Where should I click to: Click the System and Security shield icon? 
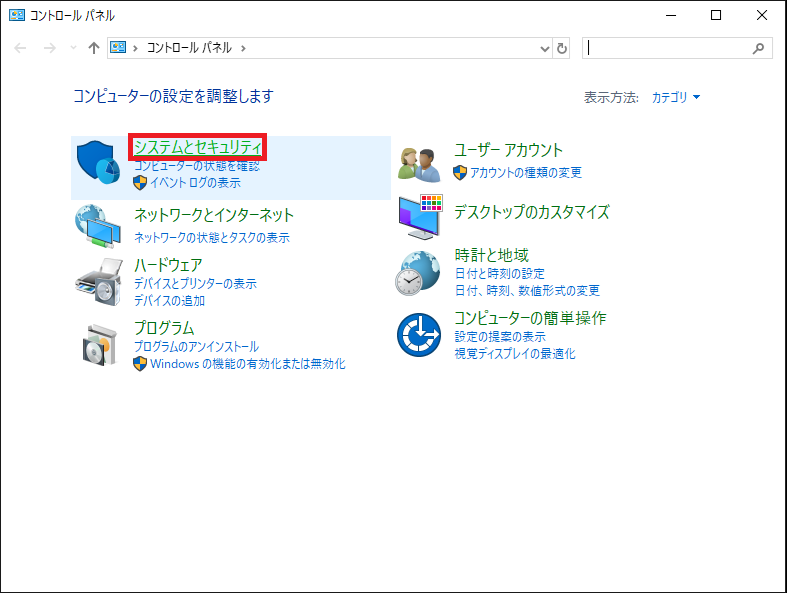(x=98, y=162)
